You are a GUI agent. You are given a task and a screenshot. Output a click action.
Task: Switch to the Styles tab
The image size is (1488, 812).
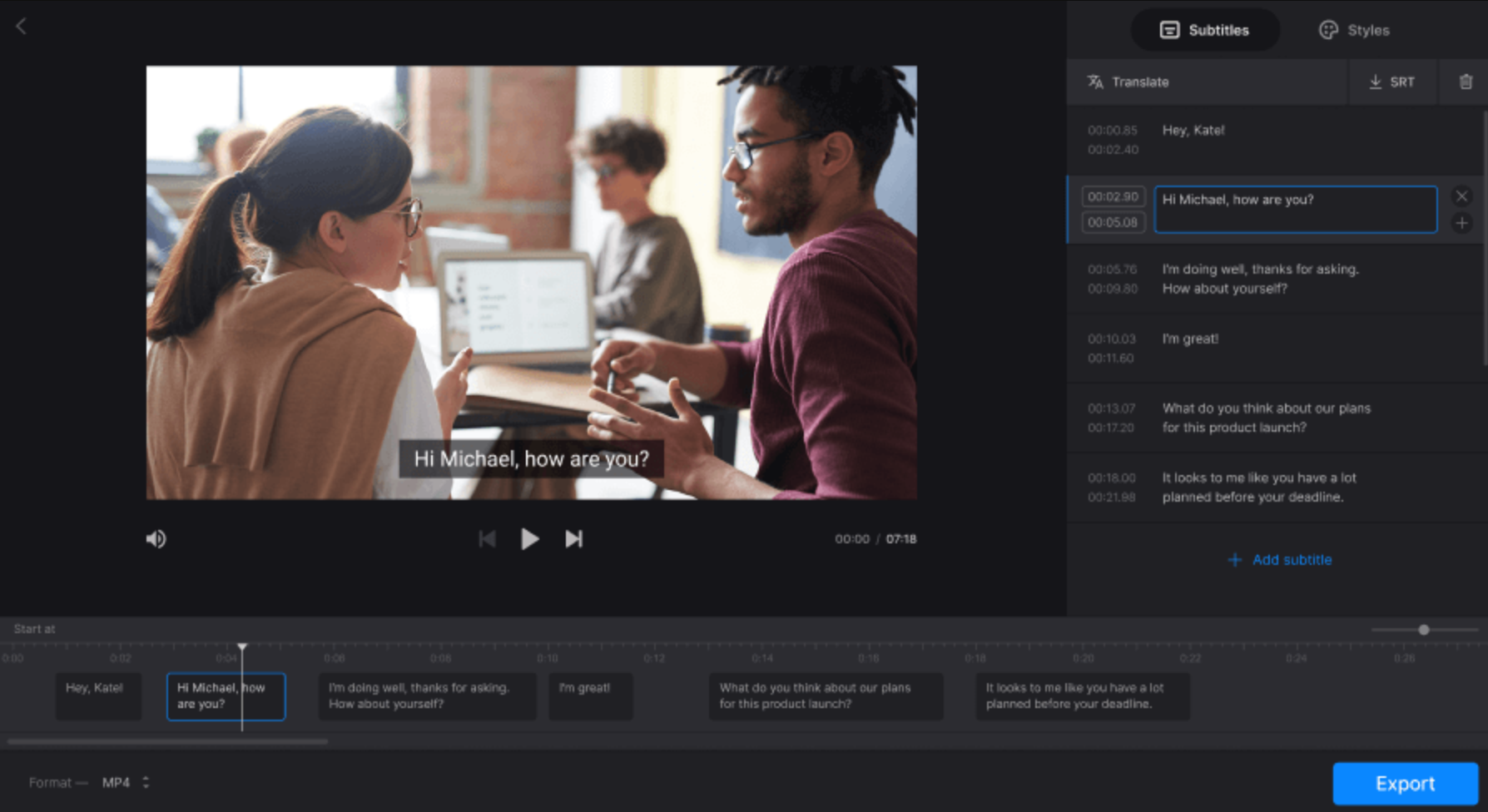1351,30
